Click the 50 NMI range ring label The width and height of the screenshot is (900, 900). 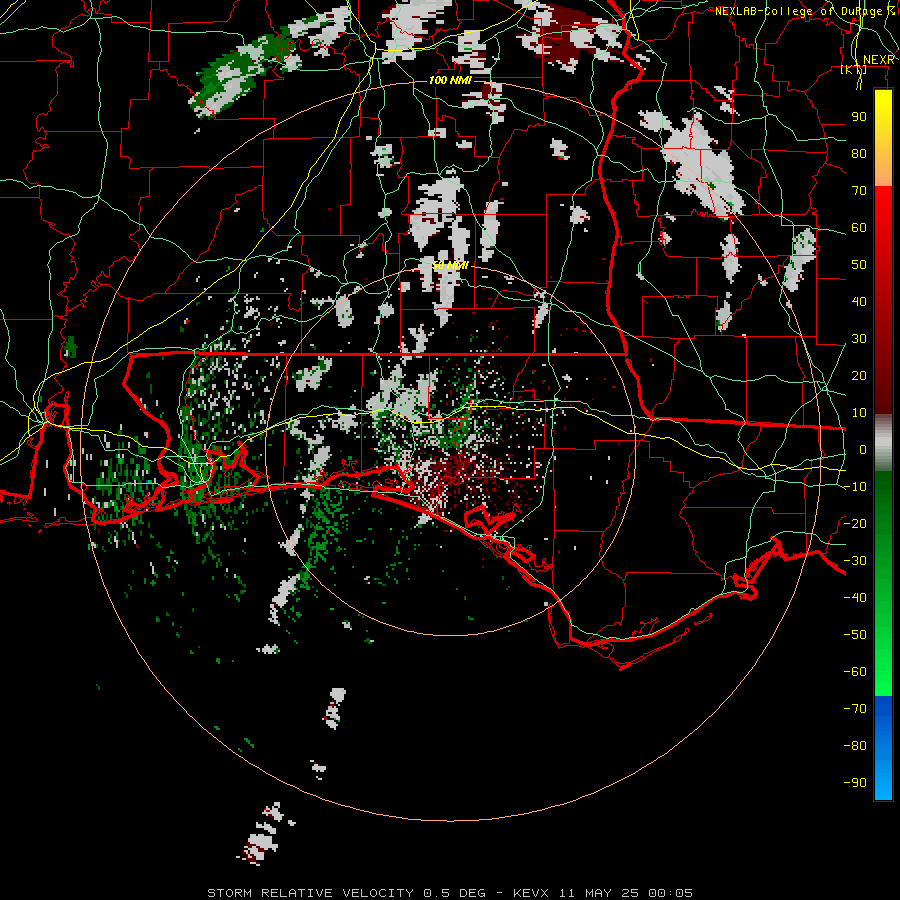tap(450, 265)
